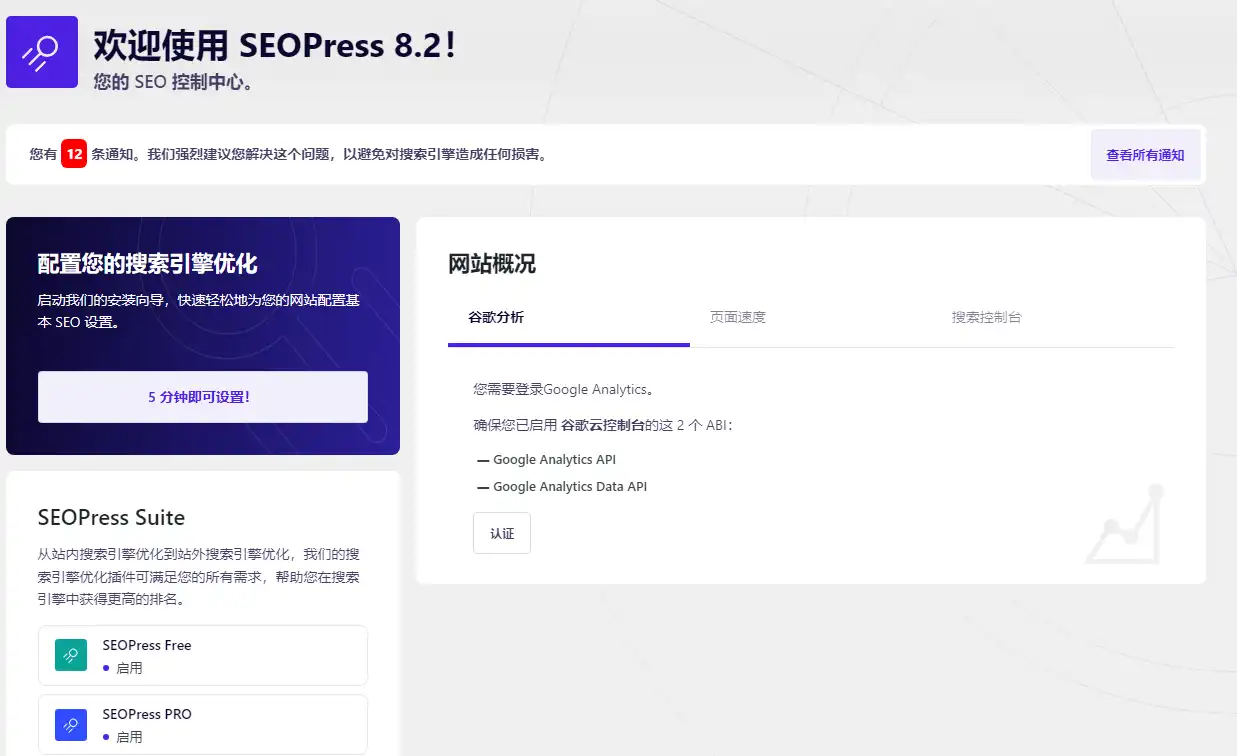Click the 查看所有通知 button
This screenshot has width=1237, height=756.
1145,154
